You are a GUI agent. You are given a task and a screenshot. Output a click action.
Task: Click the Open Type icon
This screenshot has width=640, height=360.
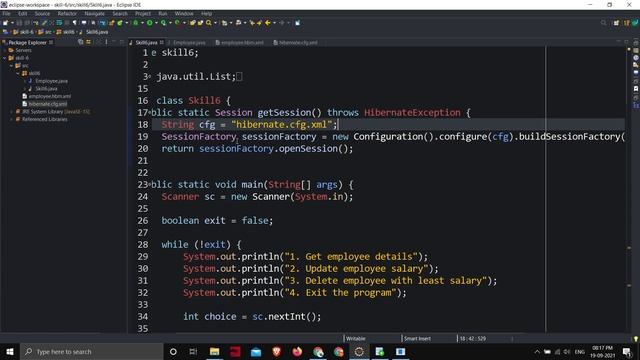(x=193, y=23)
